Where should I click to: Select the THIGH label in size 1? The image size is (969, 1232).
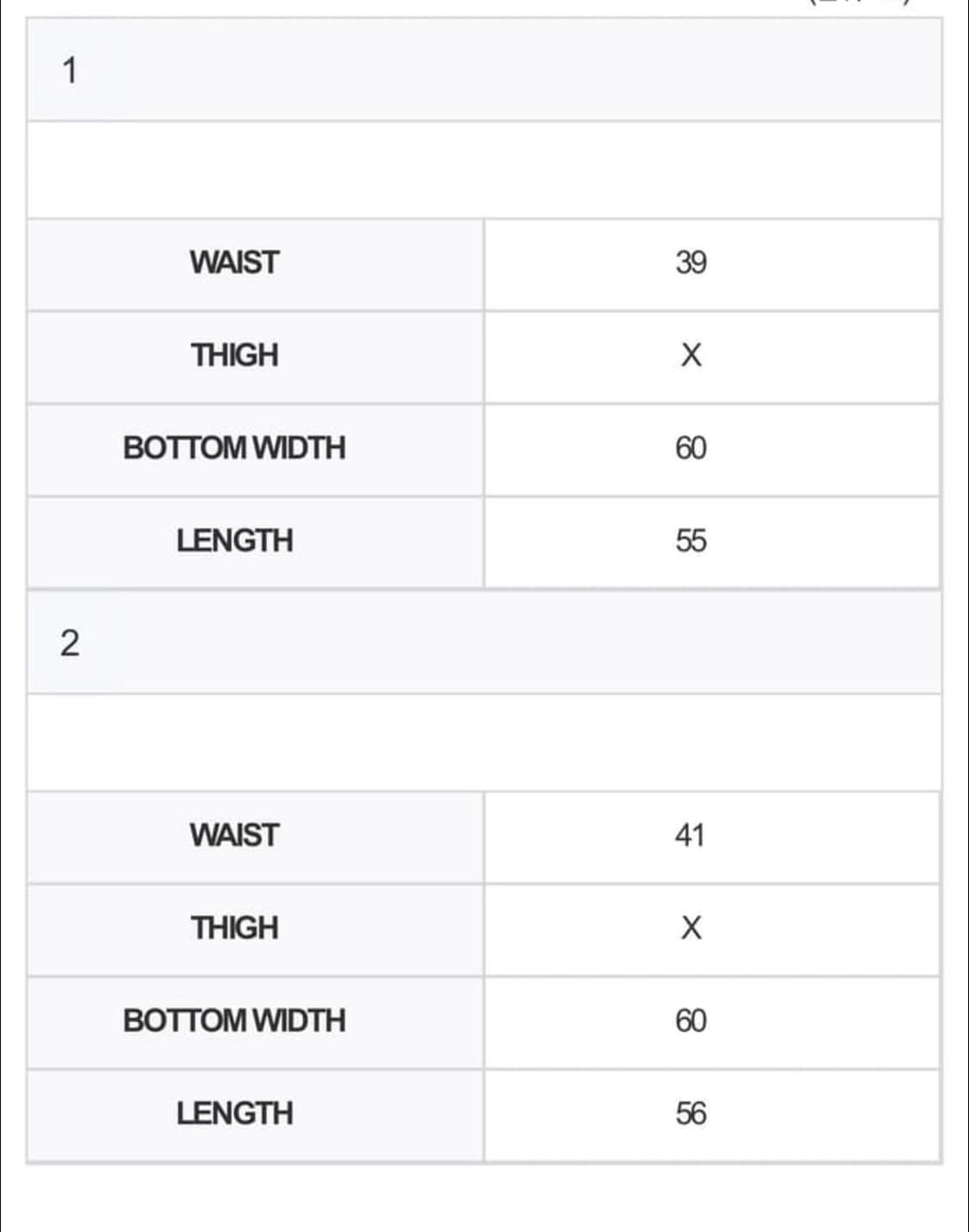coord(234,355)
